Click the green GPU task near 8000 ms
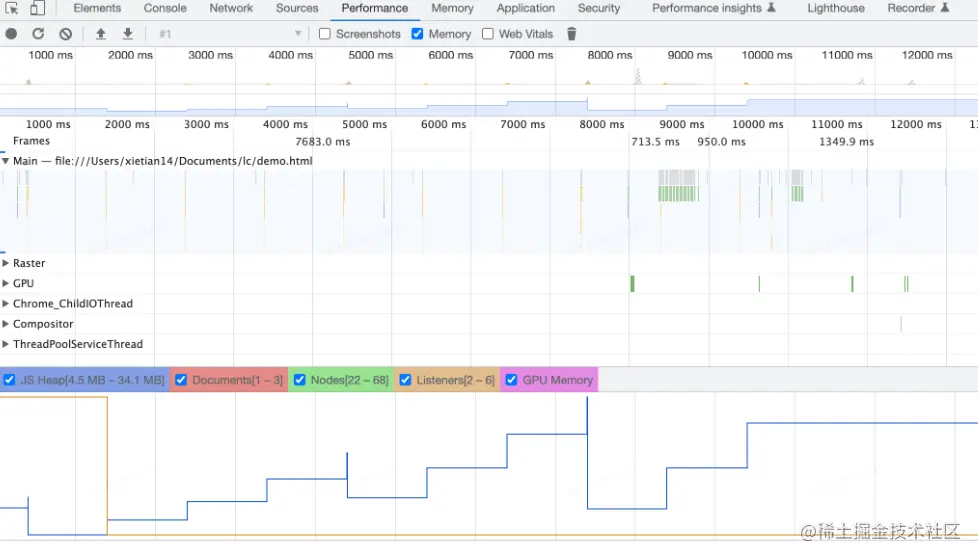 pyautogui.click(x=632, y=284)
